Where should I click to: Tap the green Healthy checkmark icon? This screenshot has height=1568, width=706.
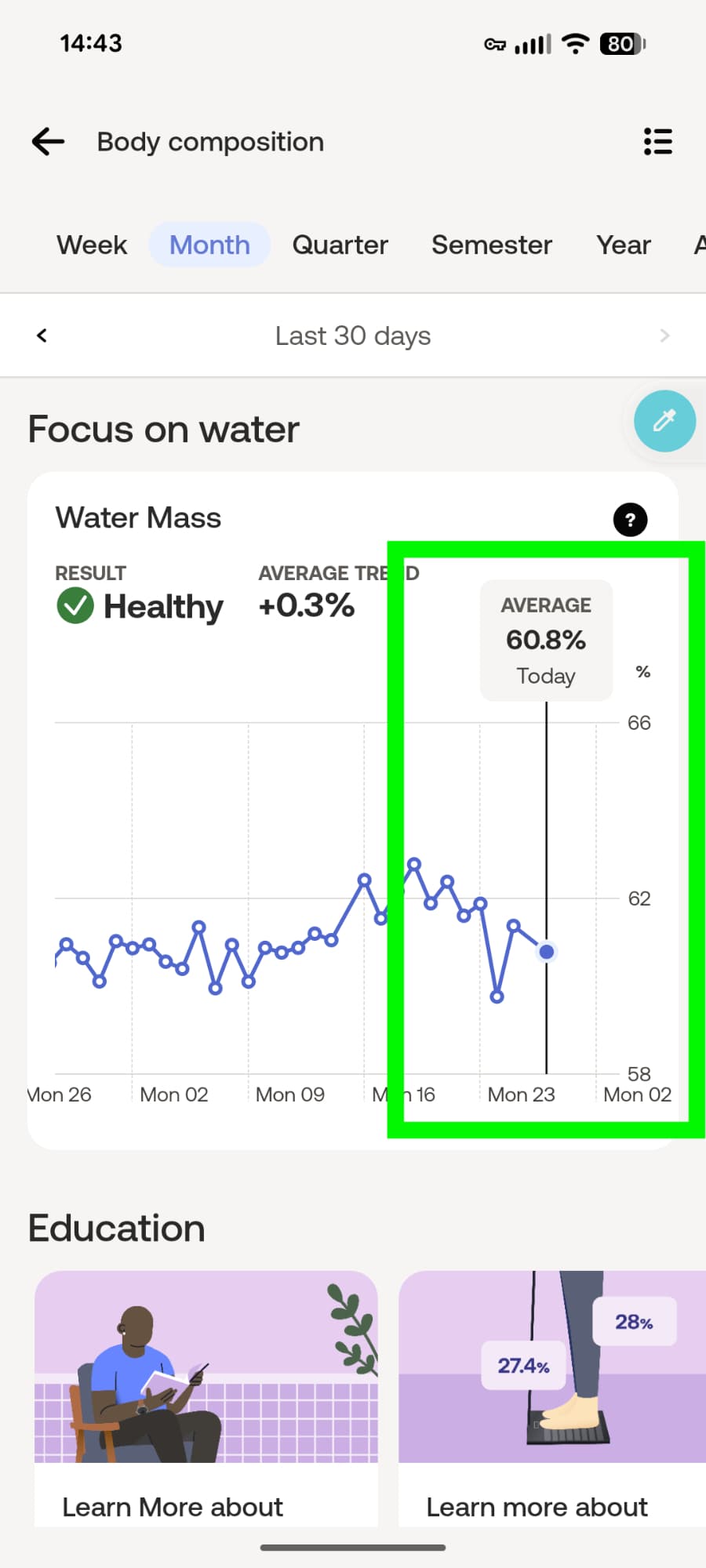point(75,606)
